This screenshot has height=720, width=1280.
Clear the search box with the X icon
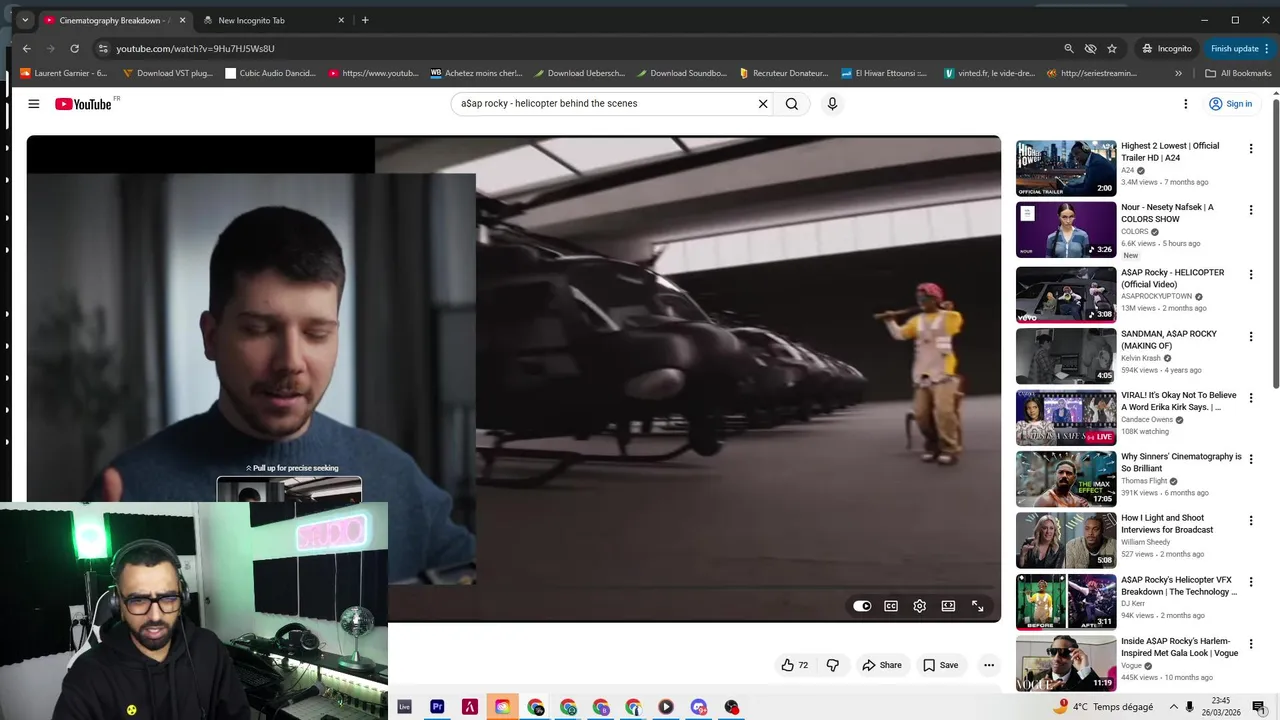[762, 104]
